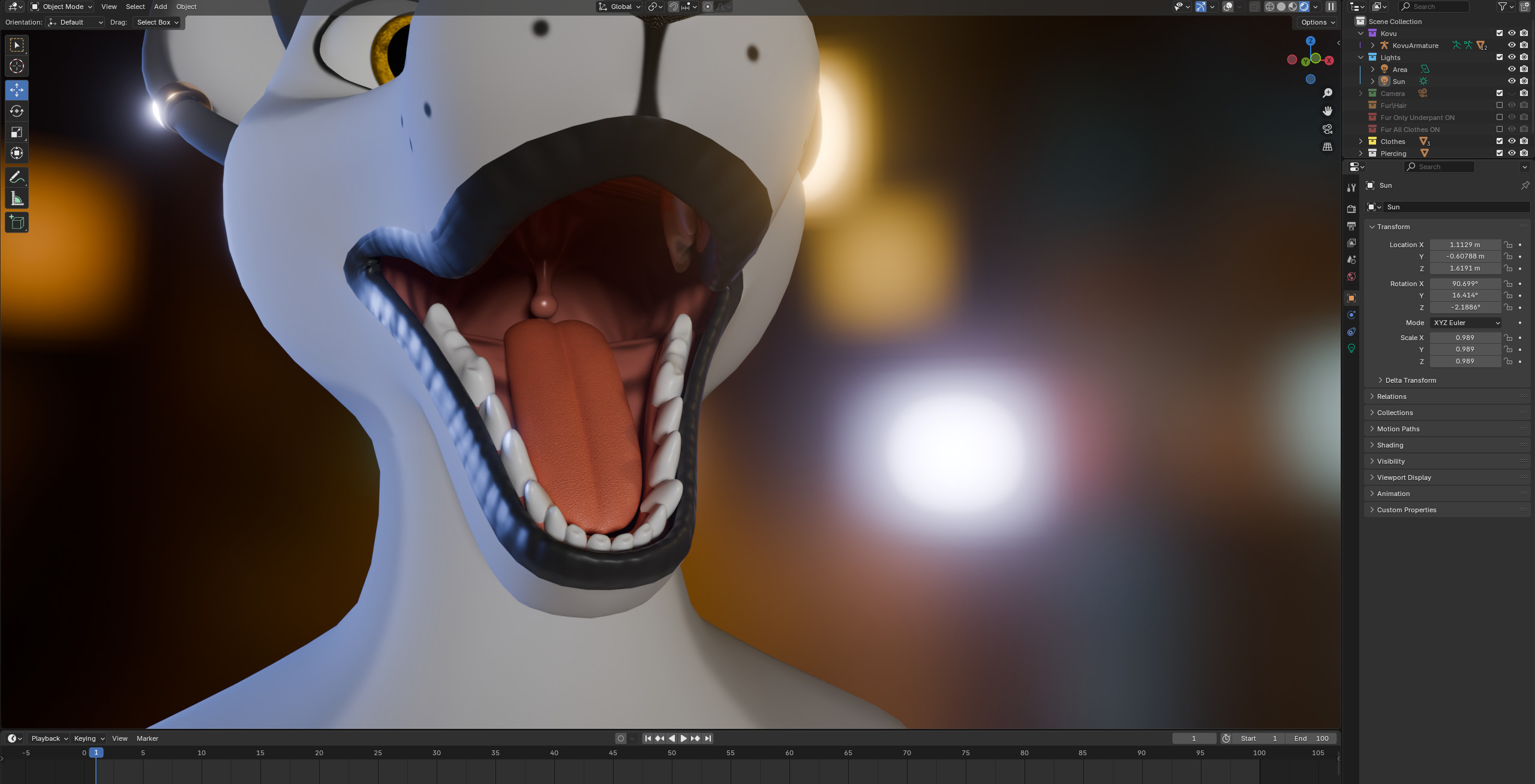Toggle KovuArmature viewport visibility eye
The height and width of the screenshot is (784, 1535).
(1512, 45)
